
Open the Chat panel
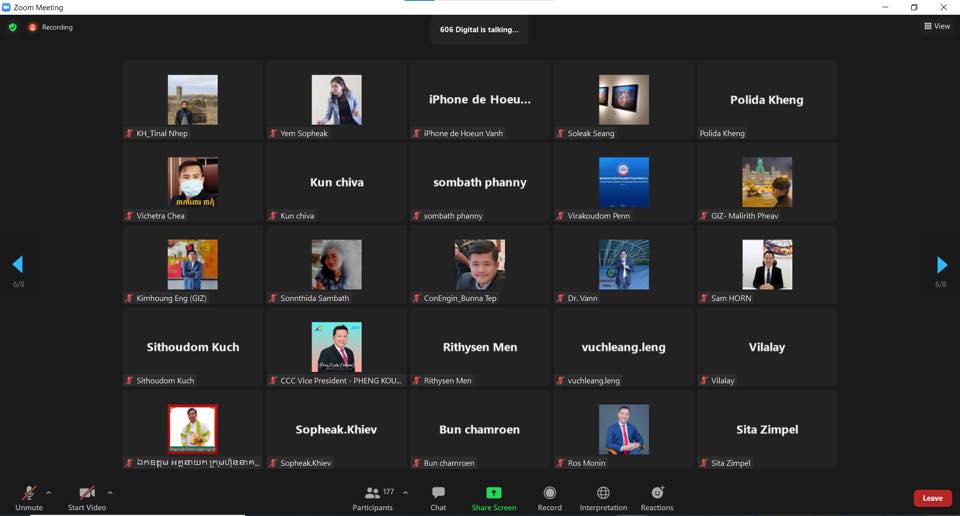pyautogui.click(x=438, y=497)
